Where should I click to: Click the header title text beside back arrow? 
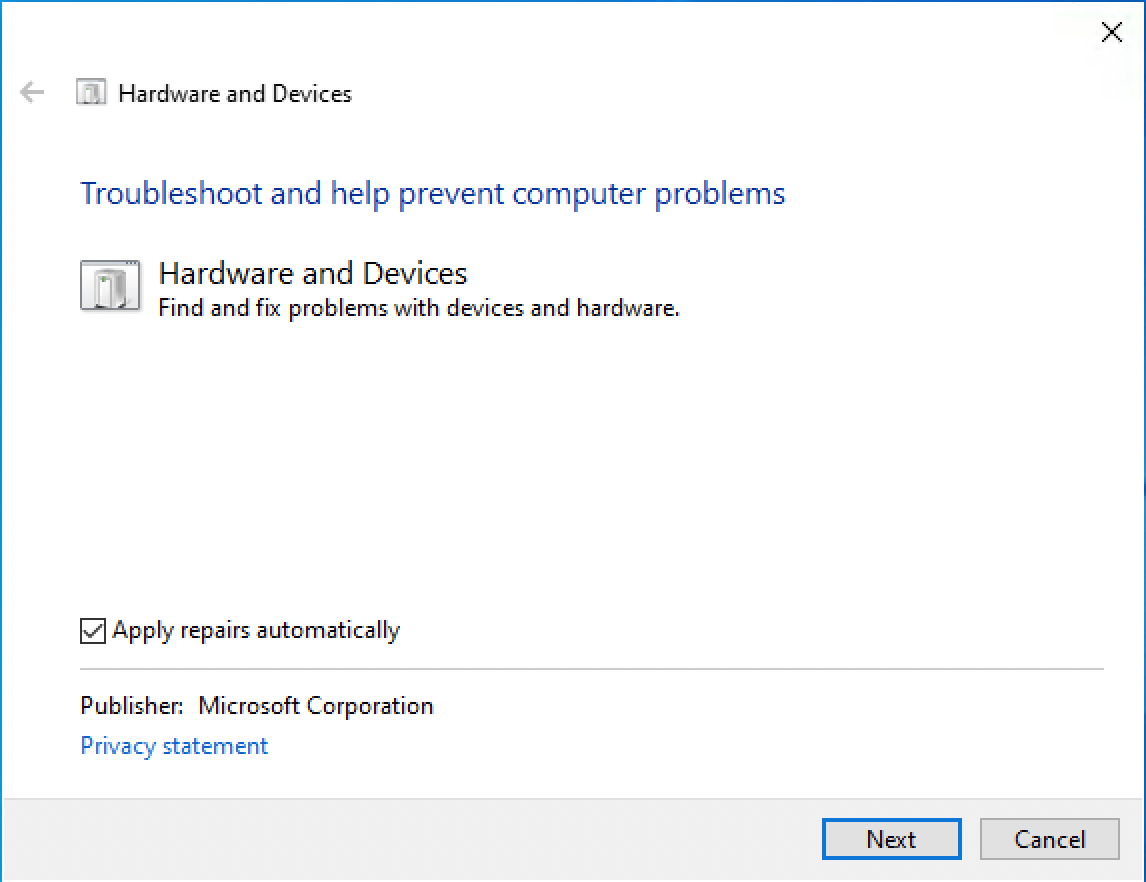[x=235, y=94]
